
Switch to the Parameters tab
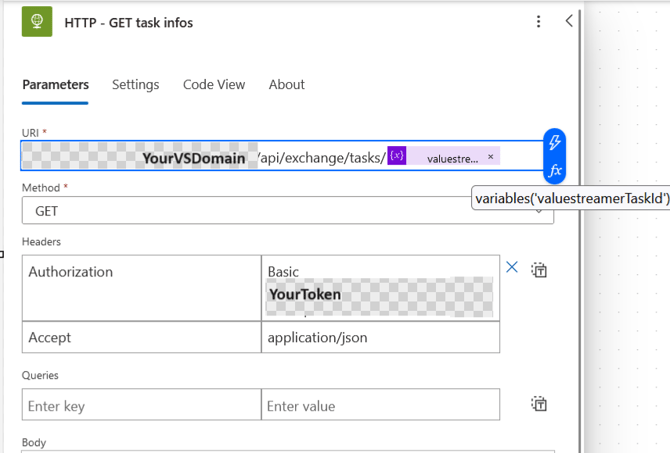pos(55,85)
